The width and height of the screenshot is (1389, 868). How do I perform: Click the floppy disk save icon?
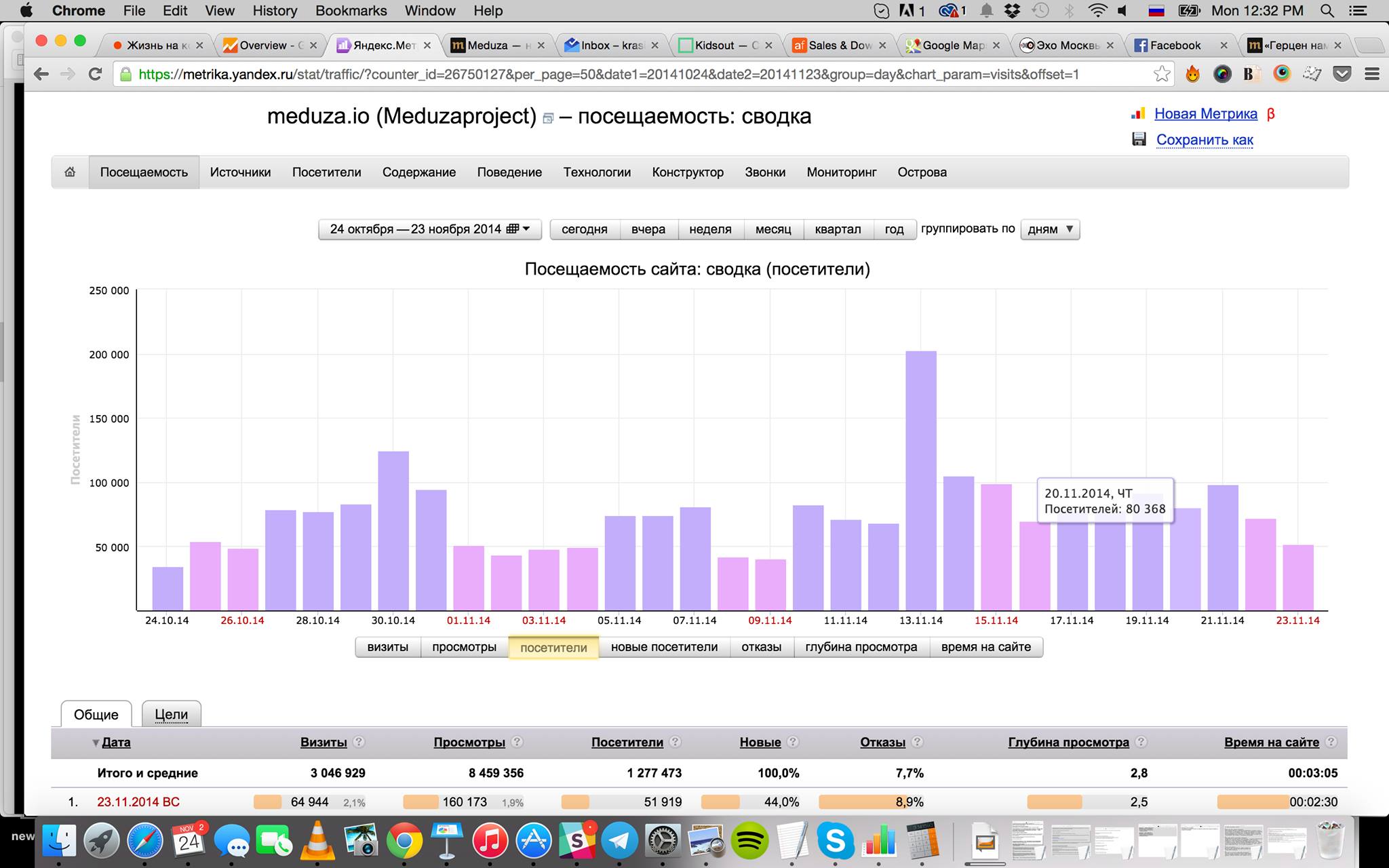[1139, 140]
